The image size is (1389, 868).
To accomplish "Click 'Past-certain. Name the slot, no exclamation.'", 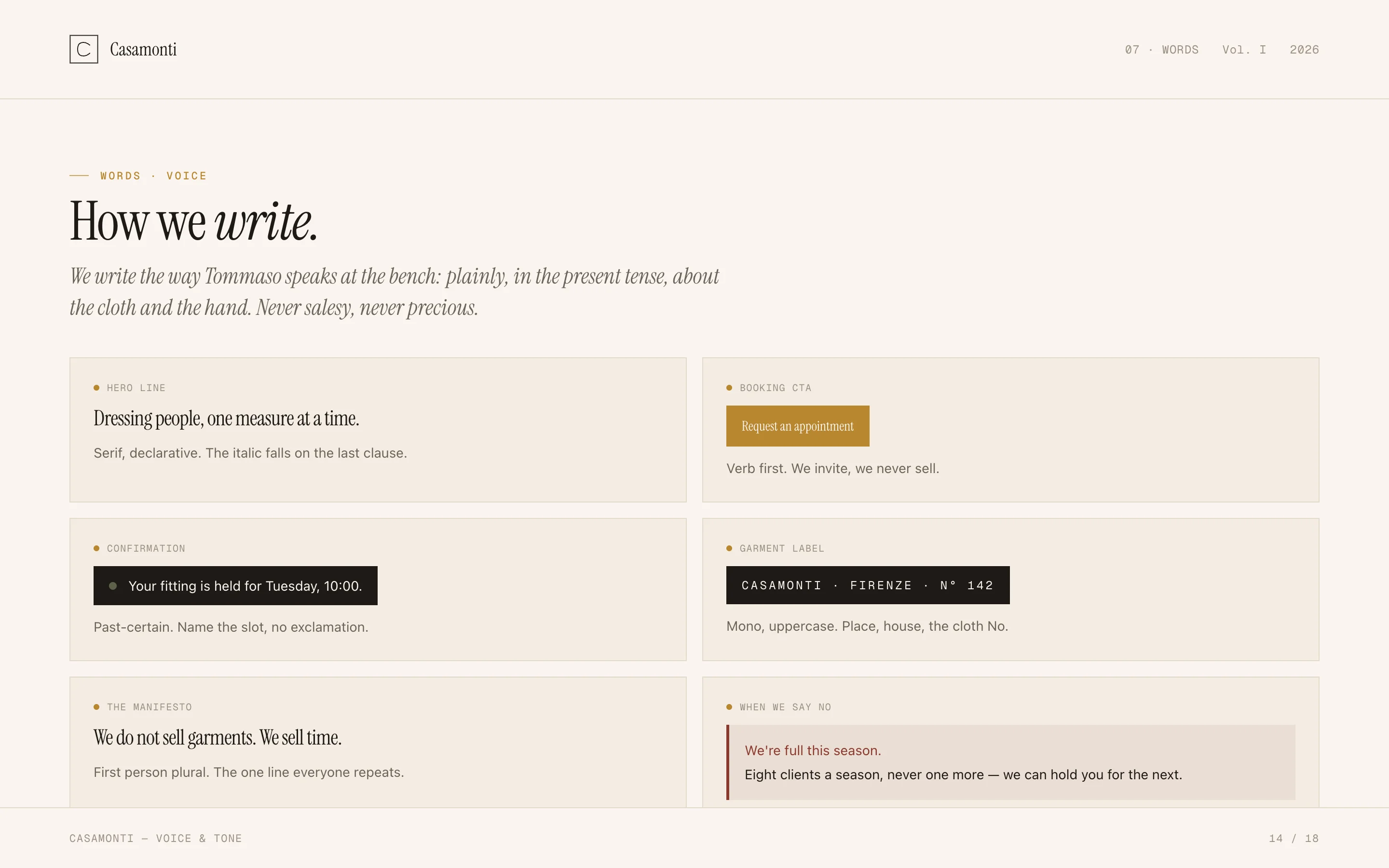I will (231, 627).
